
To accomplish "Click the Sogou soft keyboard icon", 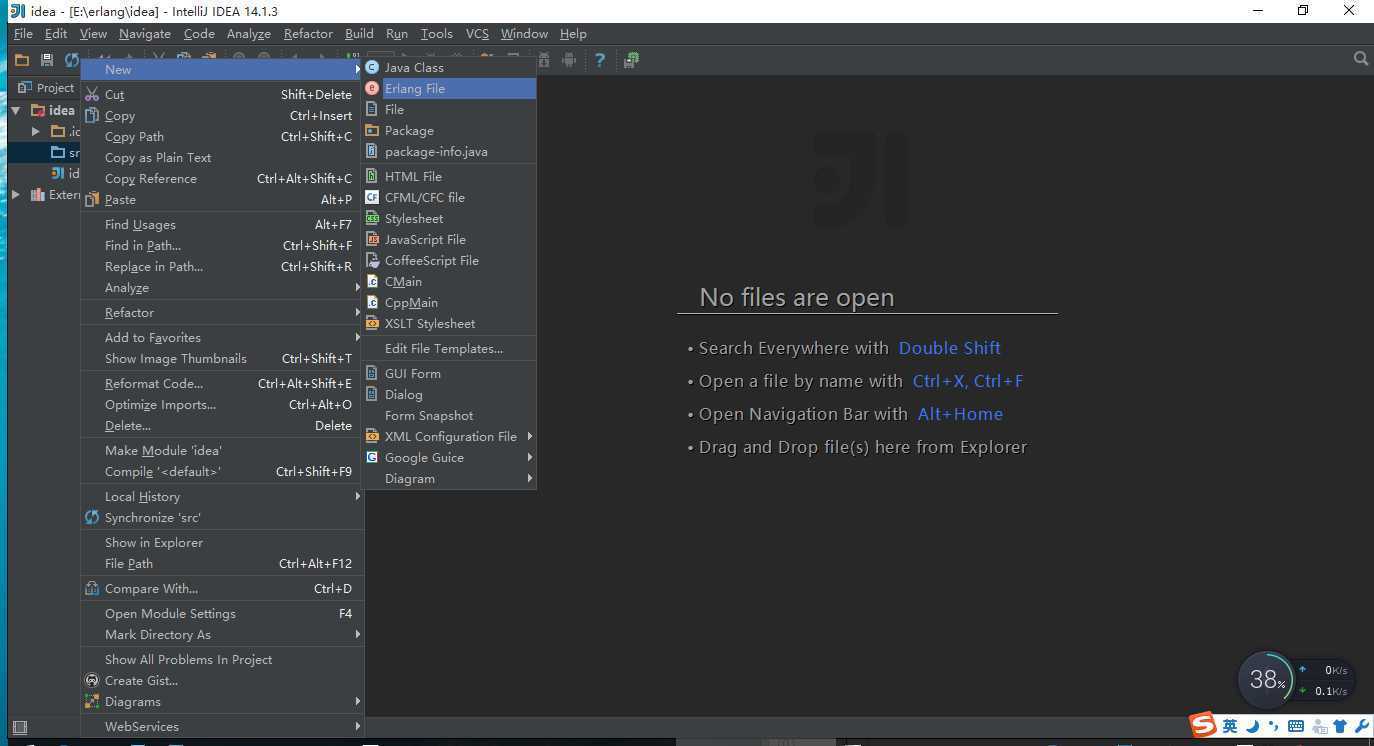I will 1296,726.
